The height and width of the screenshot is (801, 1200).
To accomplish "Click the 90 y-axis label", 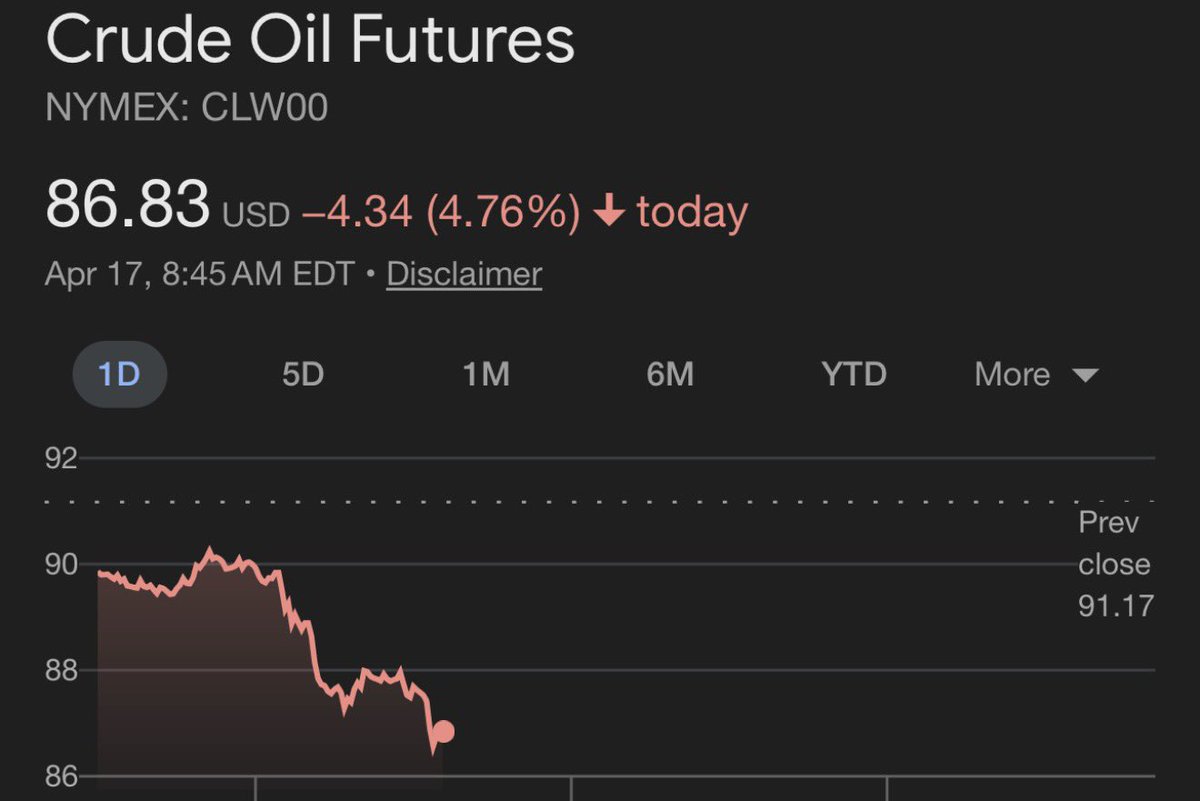I will click(61, 565).
